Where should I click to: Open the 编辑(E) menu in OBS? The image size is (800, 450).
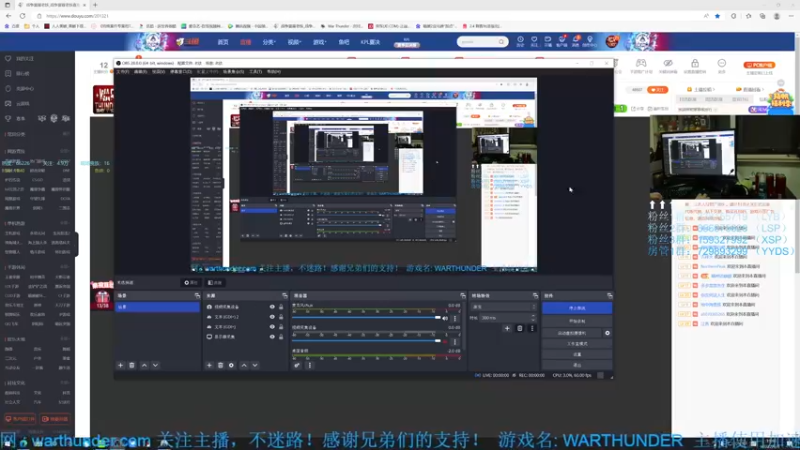click(140, 72)
